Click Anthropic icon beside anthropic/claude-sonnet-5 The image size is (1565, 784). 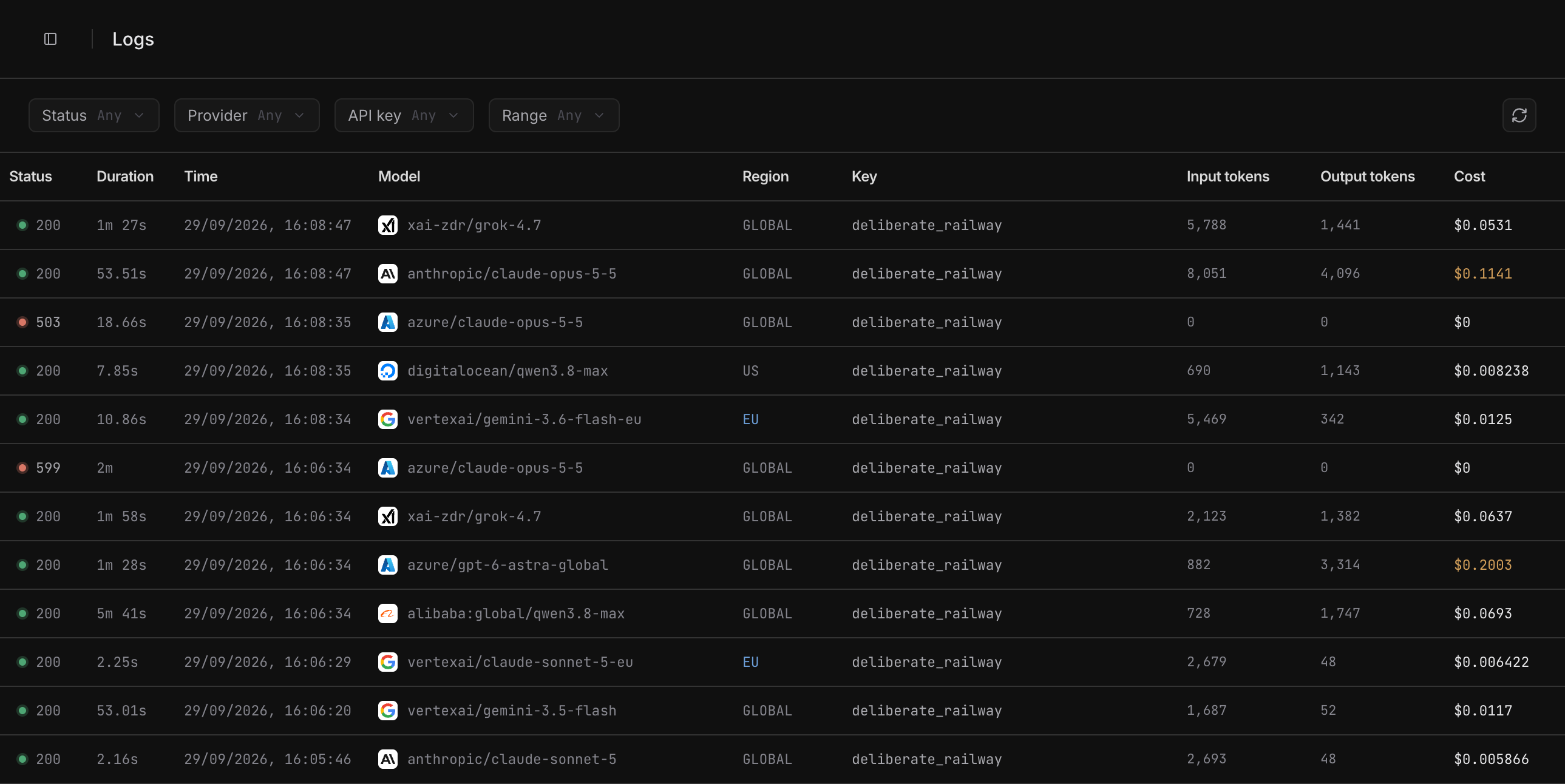click(387, 759)
